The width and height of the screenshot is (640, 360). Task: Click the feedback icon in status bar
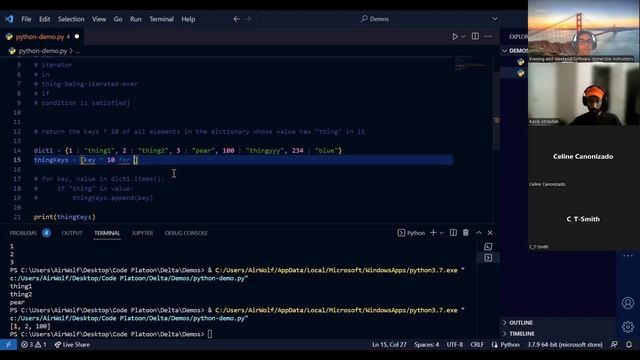pyautogui.click(x=614, y=345)
